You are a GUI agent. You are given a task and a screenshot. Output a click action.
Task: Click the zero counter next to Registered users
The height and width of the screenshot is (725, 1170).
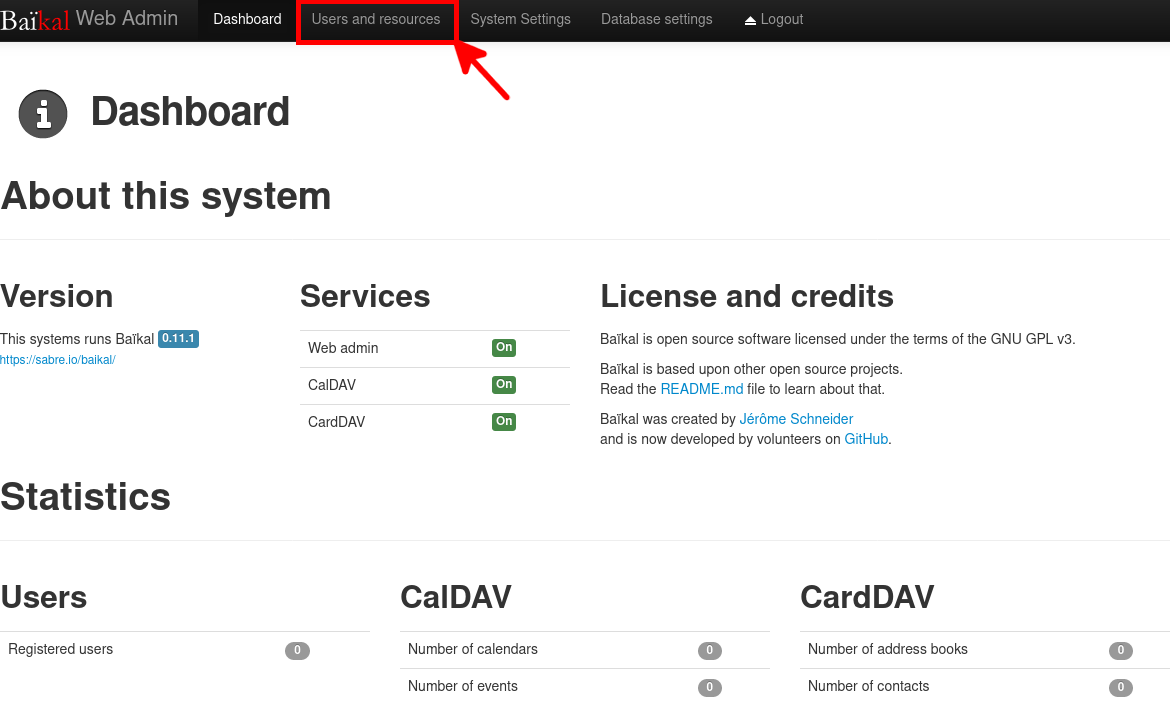point(297,650)
